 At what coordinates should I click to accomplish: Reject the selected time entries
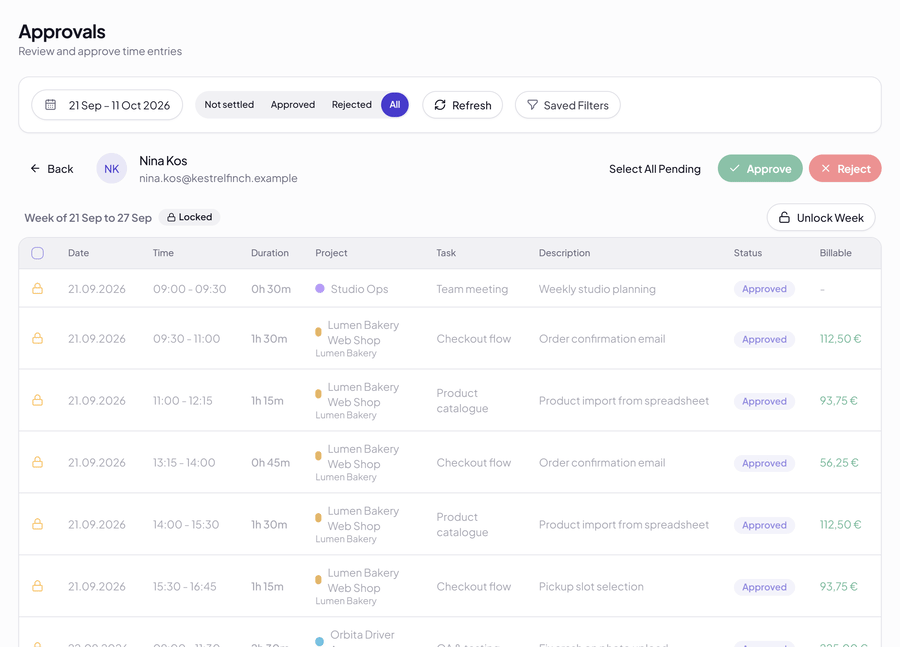click(x=845, y=168)
